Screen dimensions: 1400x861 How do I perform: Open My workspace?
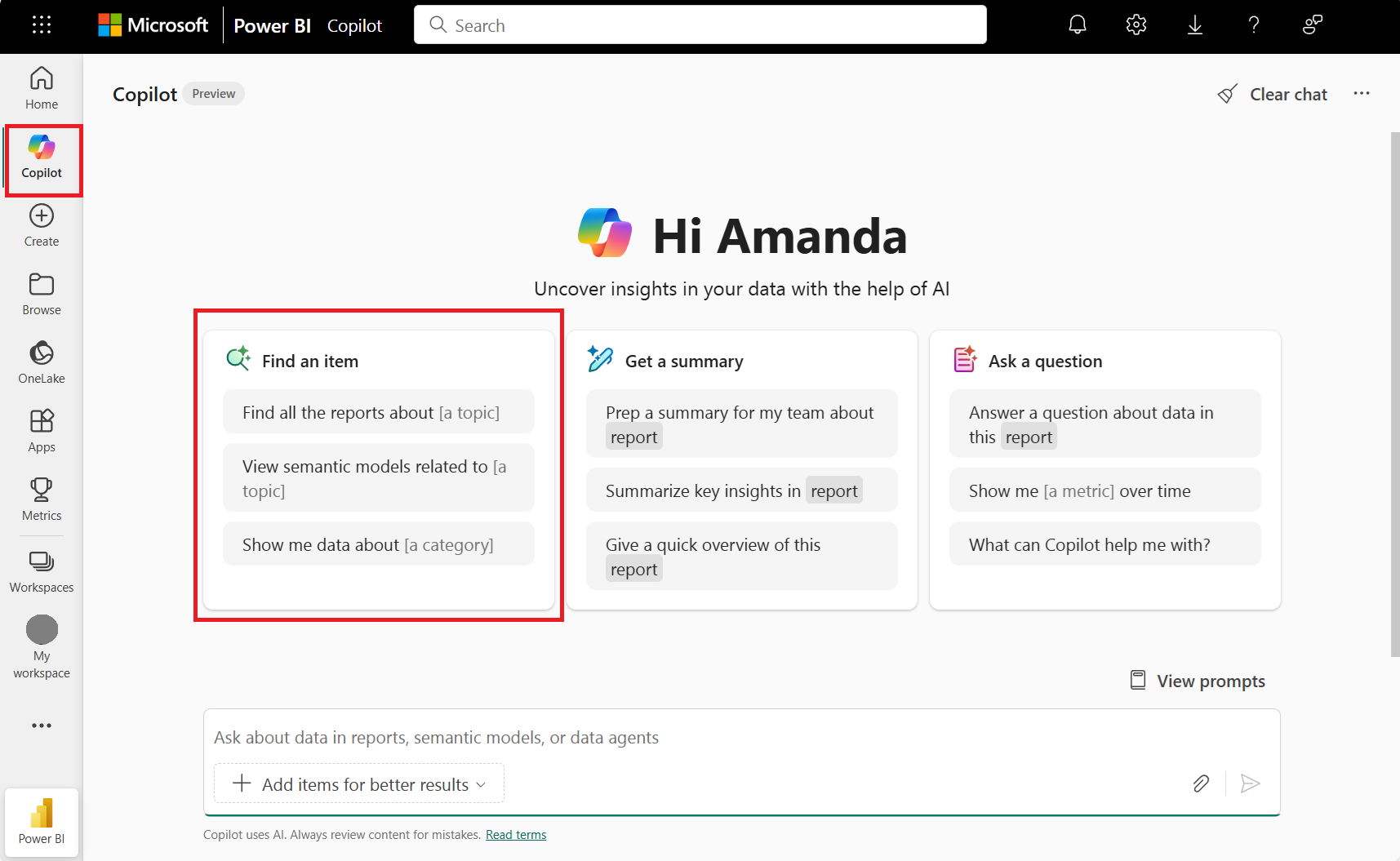click(x=42, y=648)
